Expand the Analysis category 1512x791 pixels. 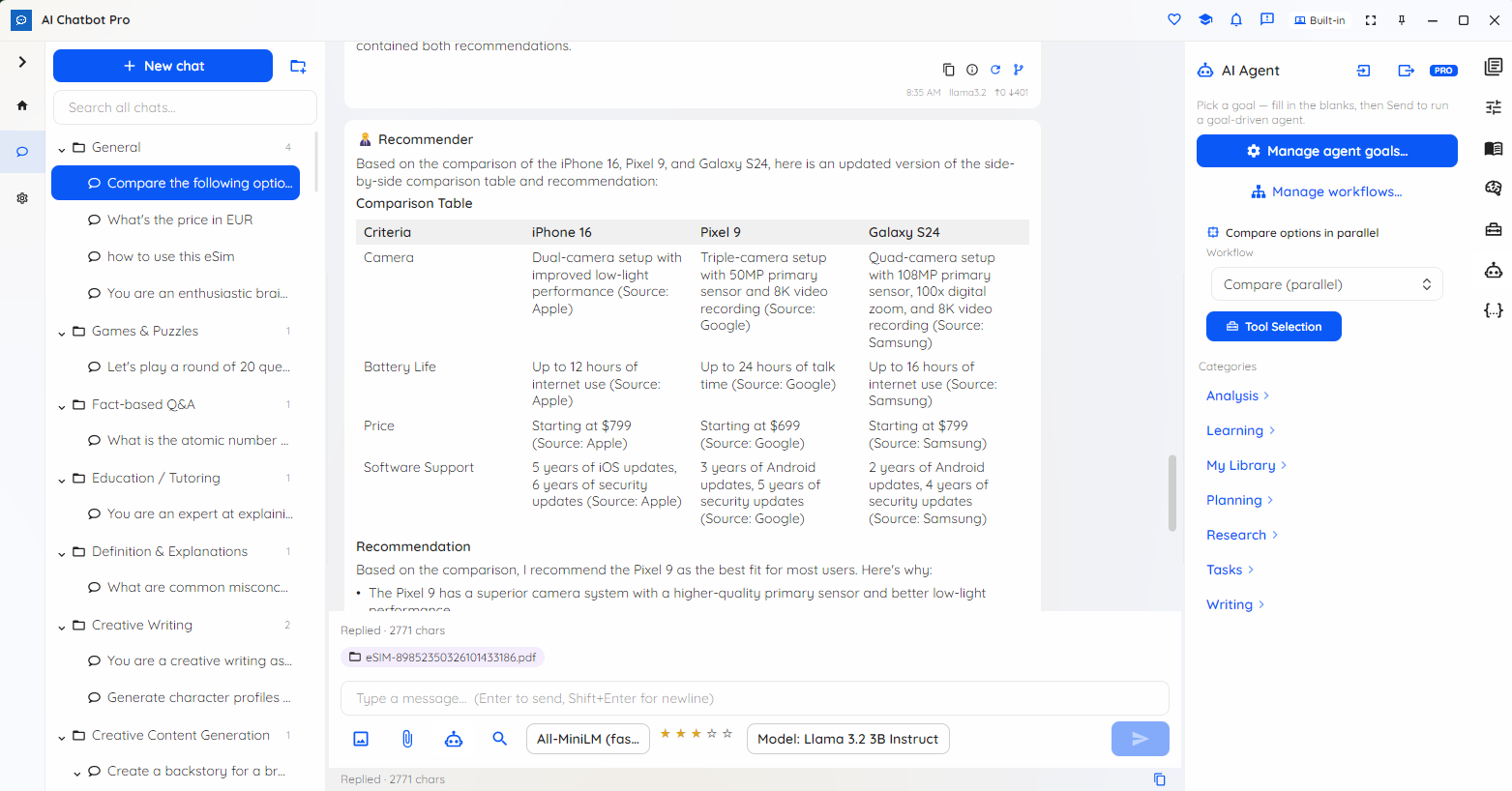click(1237, 395)
